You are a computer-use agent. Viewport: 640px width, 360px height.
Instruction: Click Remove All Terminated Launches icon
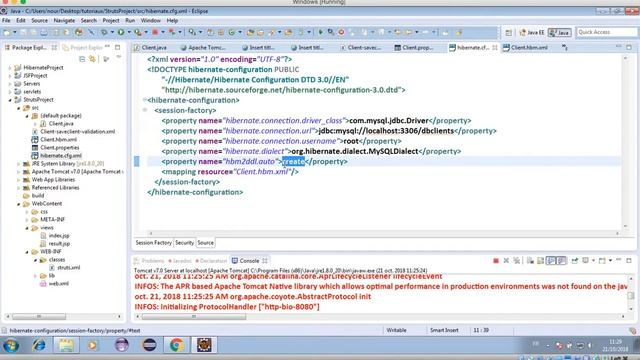point(517,260)
